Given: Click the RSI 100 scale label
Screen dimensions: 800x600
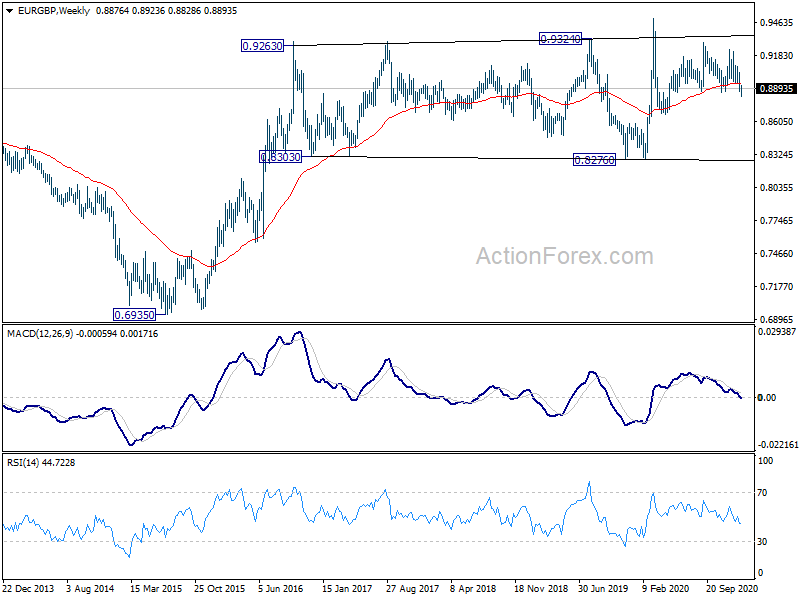Looking at the screenshot, I should [766, 461].
